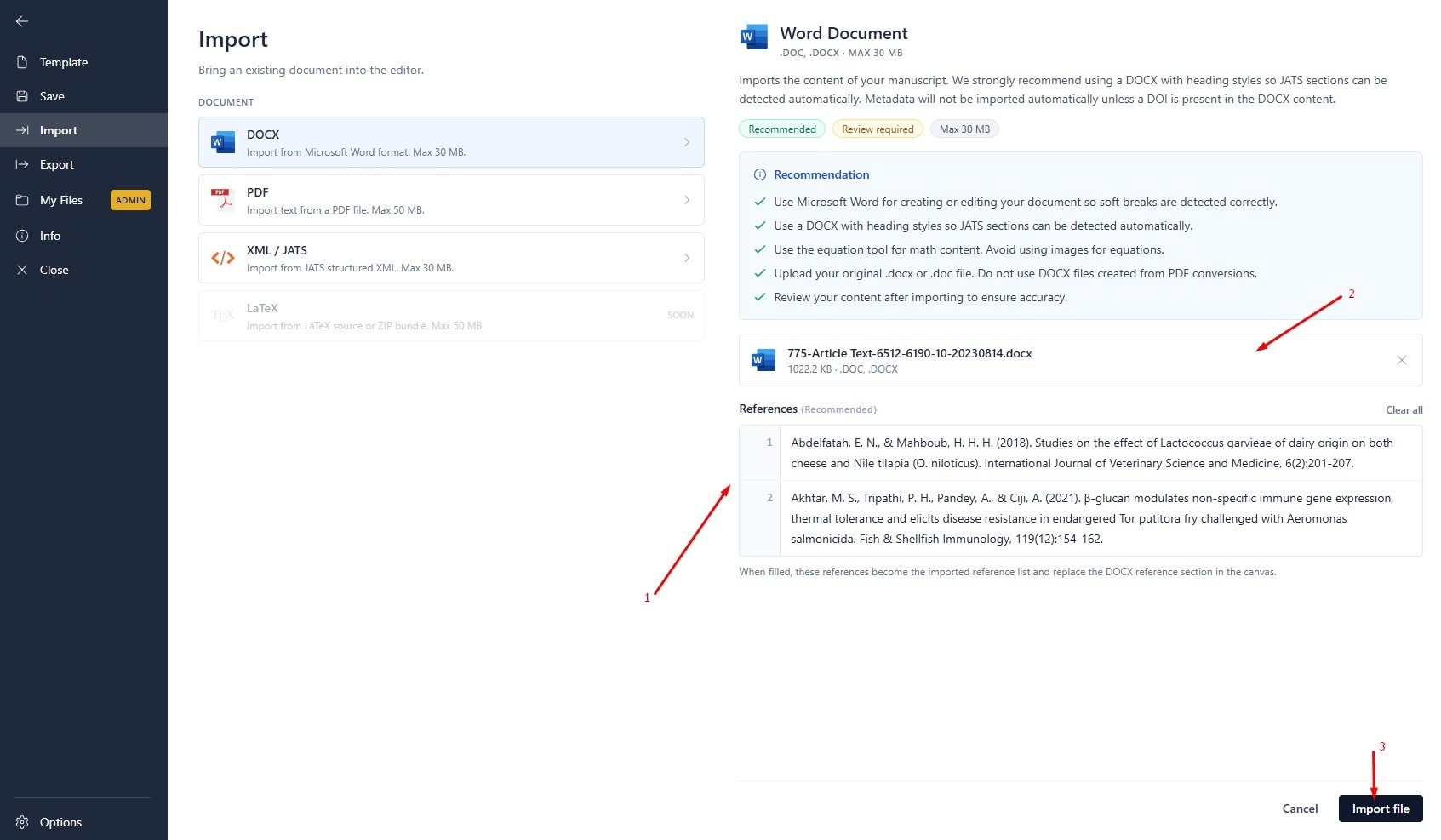Click Clear all references link

pyautogui.click(x=1404, y=410)
